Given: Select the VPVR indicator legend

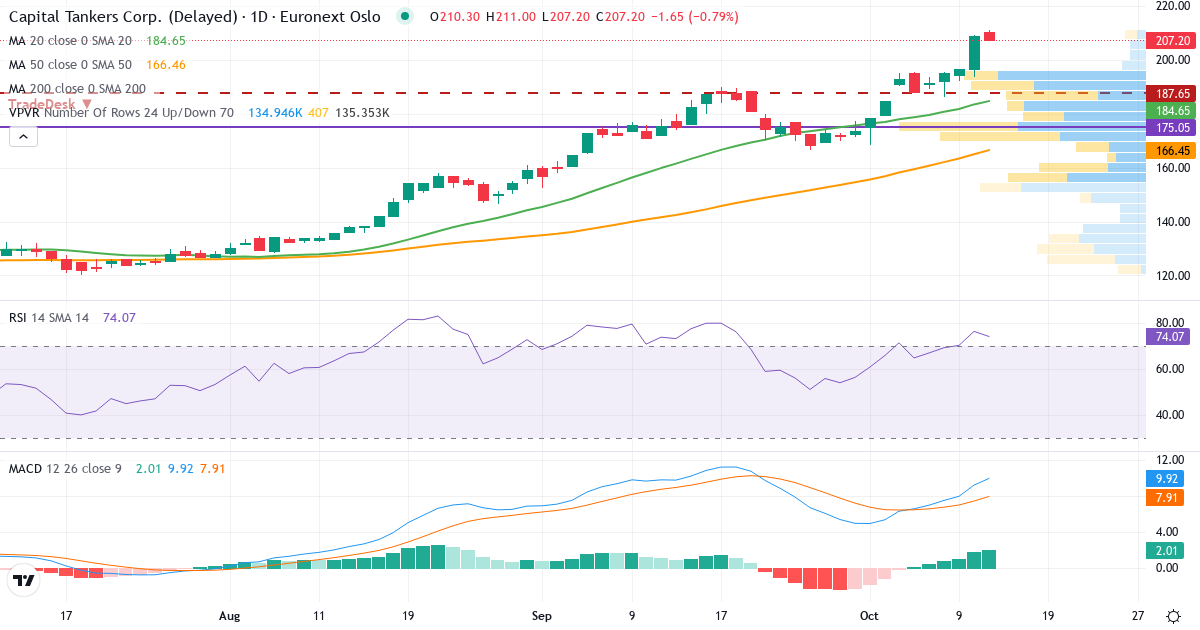Looking at the screenshot, I should [121, 113].
